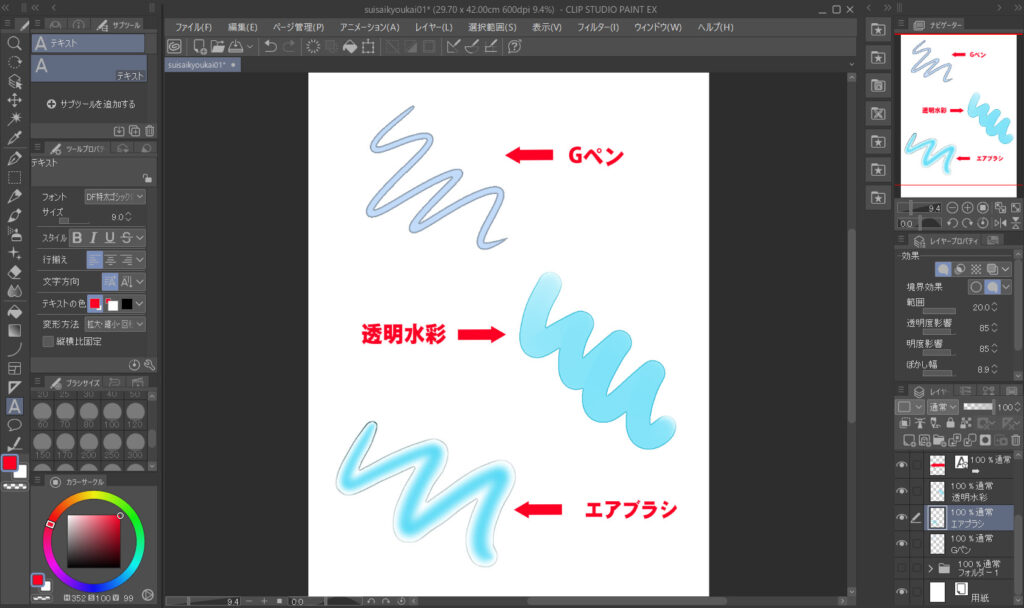Image resolution: width=1024 pixels, height=608 pixels.
Task: Enable the 縦横比固定 checkbox
Action: tap(48, 341)
